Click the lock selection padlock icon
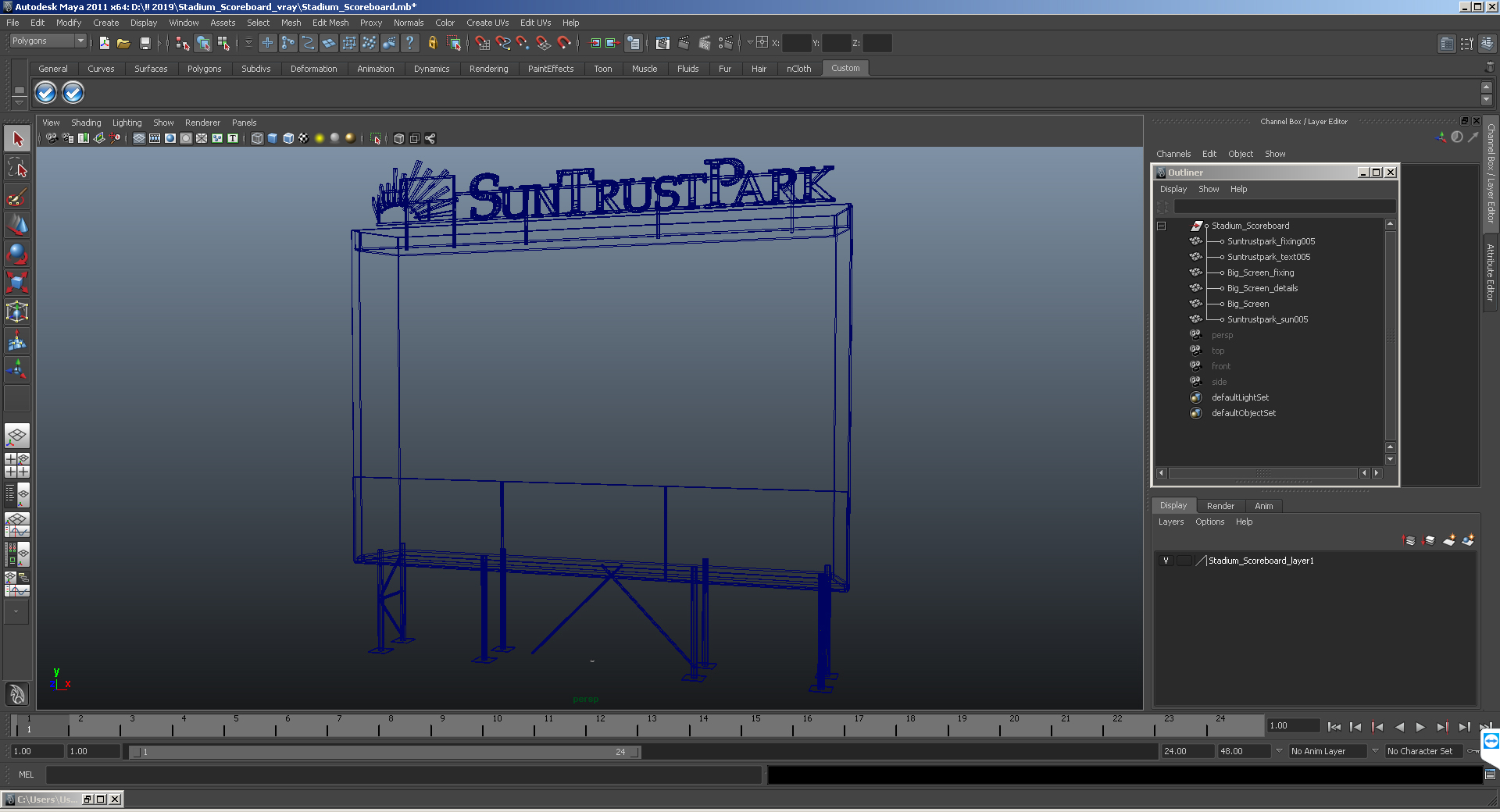 tap(433, 43)
